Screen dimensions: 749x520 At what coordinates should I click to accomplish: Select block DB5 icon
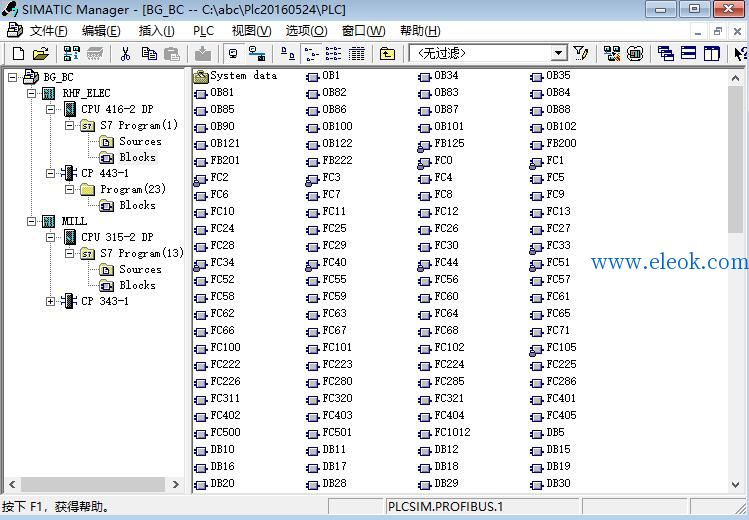pos(536,434)
